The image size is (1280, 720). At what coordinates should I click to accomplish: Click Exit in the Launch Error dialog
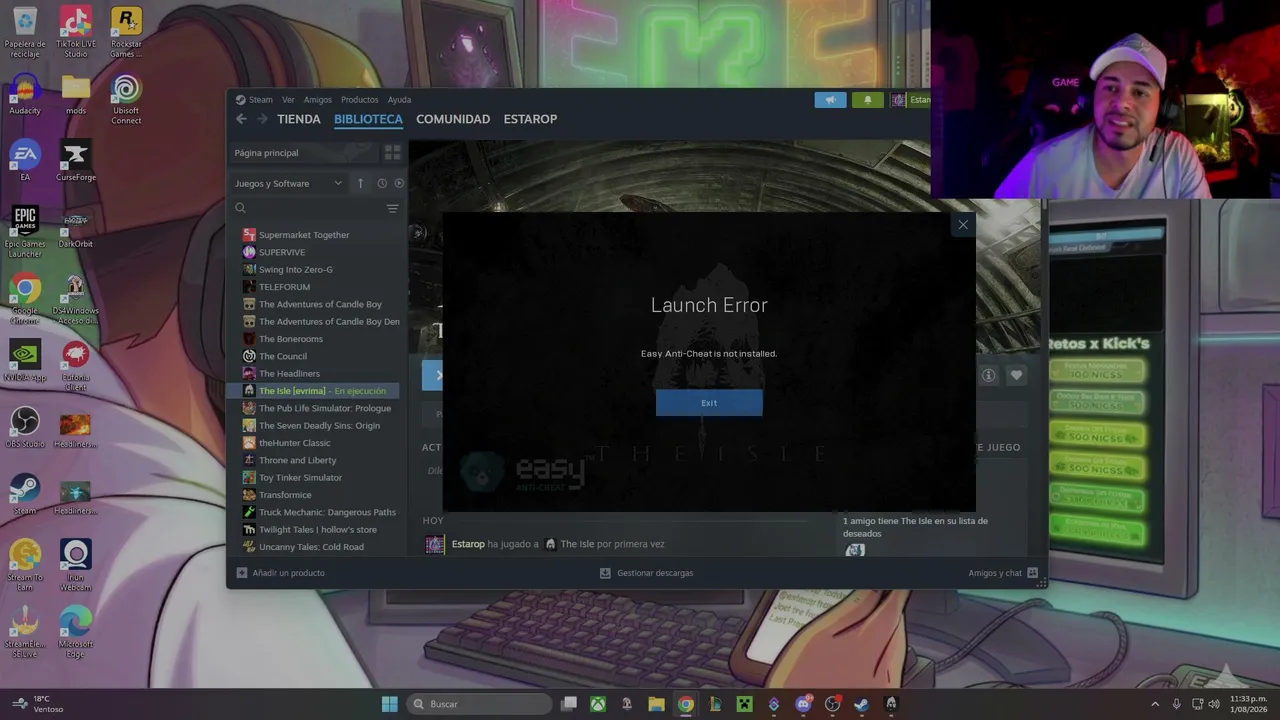[709, 403]
